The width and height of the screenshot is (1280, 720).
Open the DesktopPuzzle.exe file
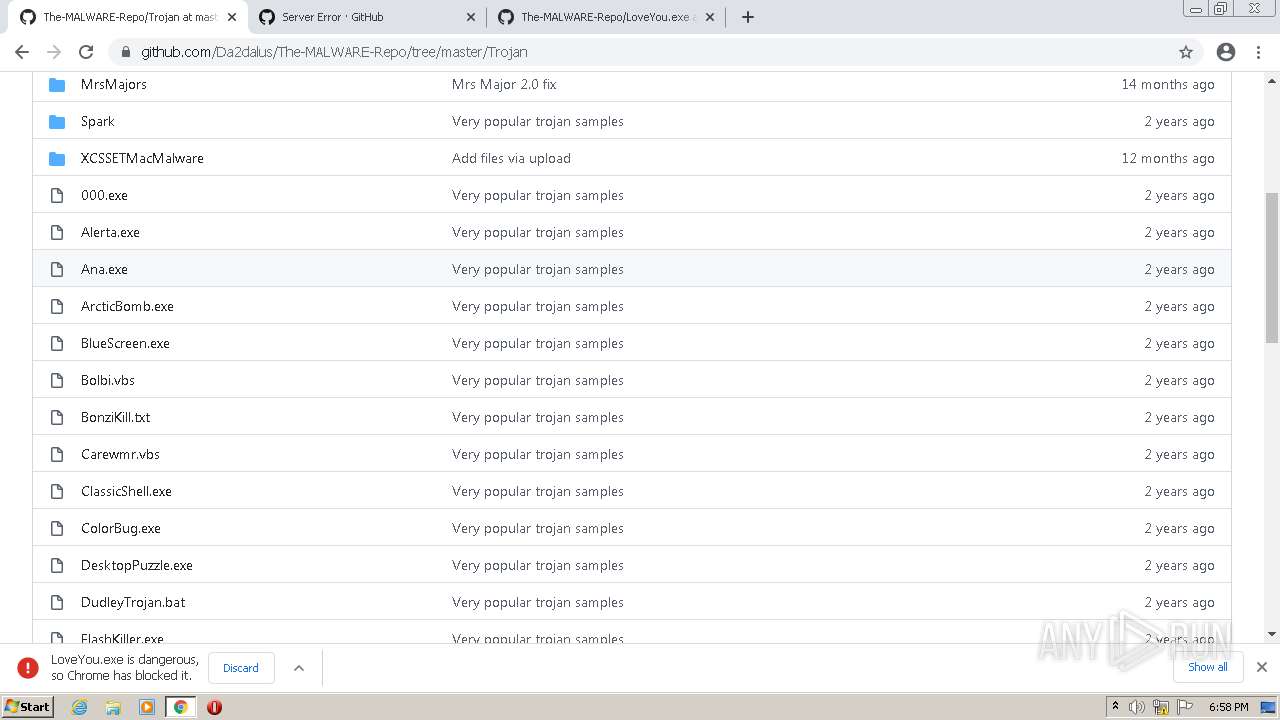click(137, 565)
